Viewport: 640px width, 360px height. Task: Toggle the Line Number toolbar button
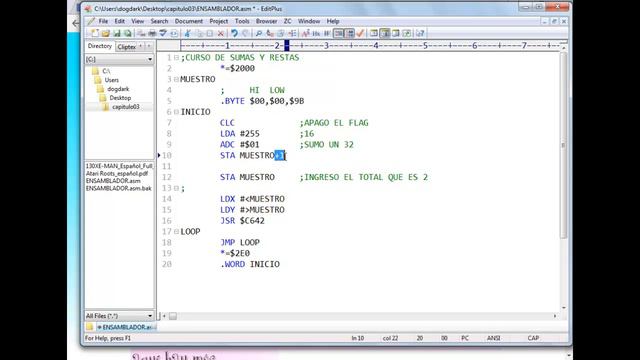(x=349, y=33)
